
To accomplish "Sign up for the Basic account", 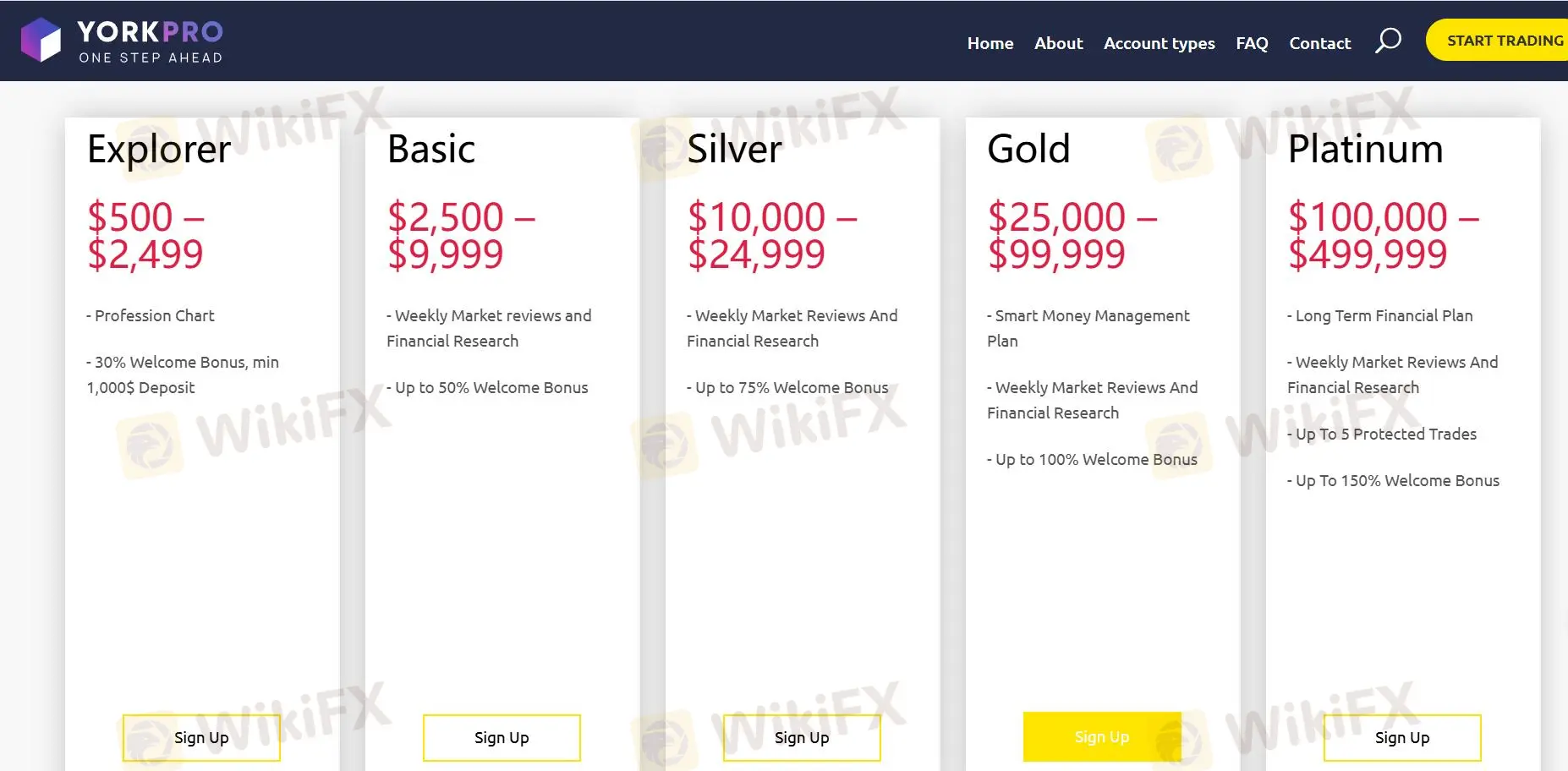I will 502,738.
